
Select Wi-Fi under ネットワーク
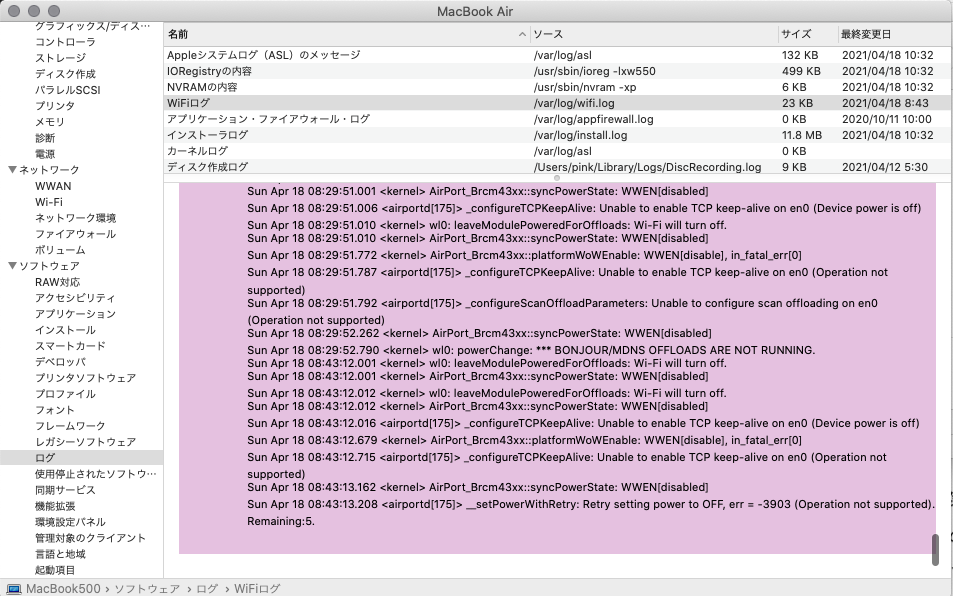49,202
